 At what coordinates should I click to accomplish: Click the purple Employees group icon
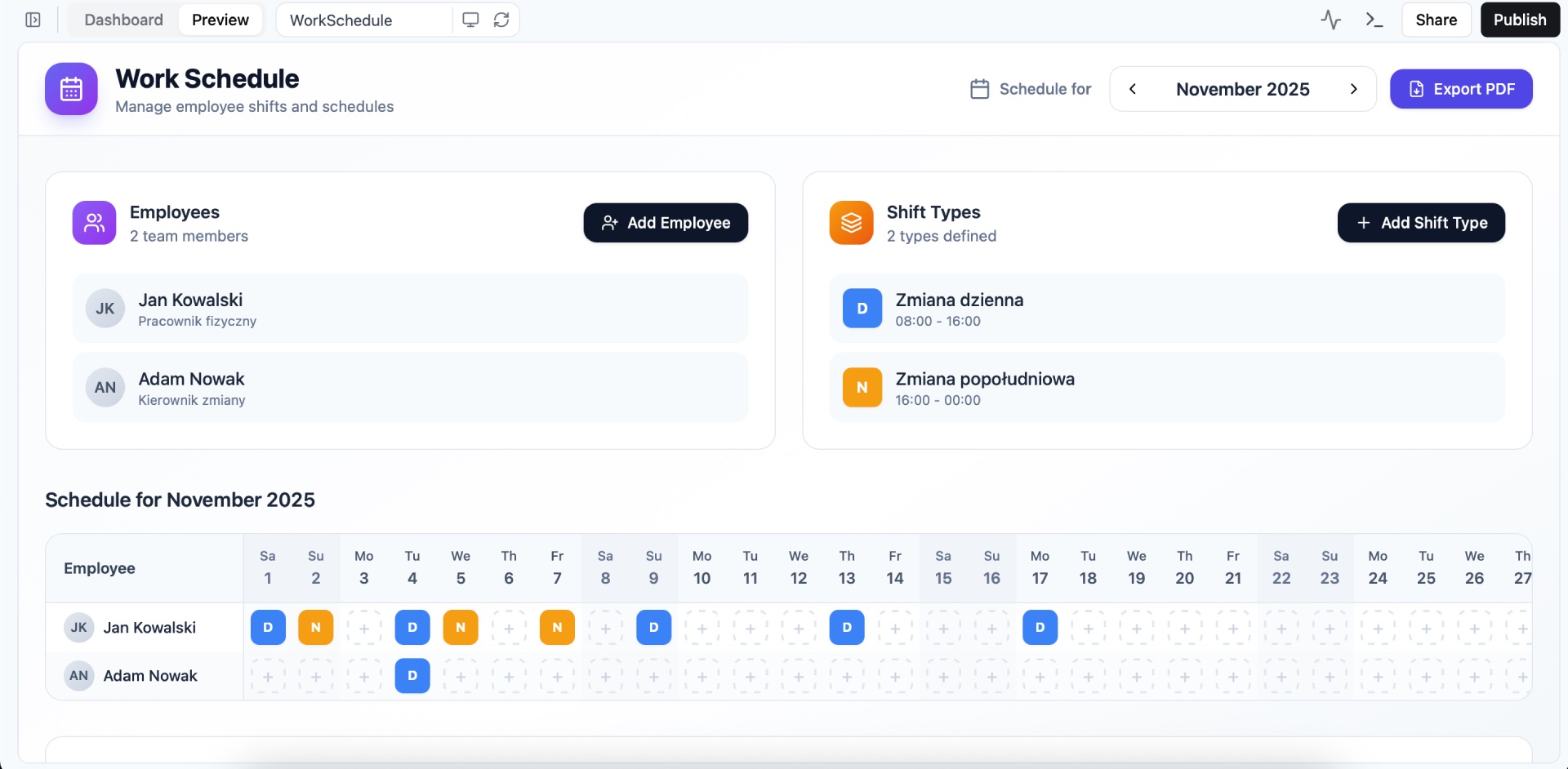pyautogui.click(x=94, y=223)
